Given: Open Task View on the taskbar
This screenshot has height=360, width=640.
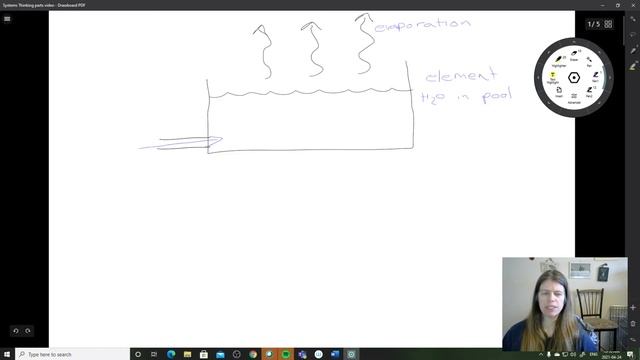Looking at the screenshot, I should (154, 354).
